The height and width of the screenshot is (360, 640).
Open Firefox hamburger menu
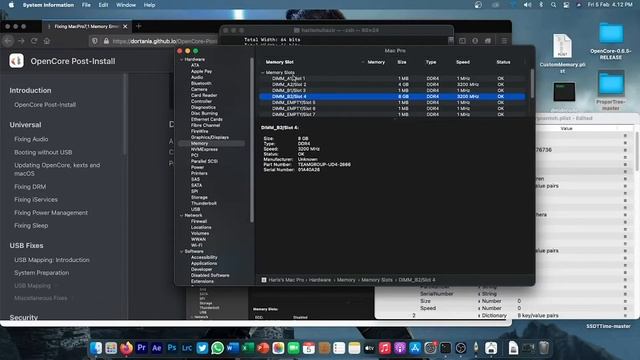point(504,41)
